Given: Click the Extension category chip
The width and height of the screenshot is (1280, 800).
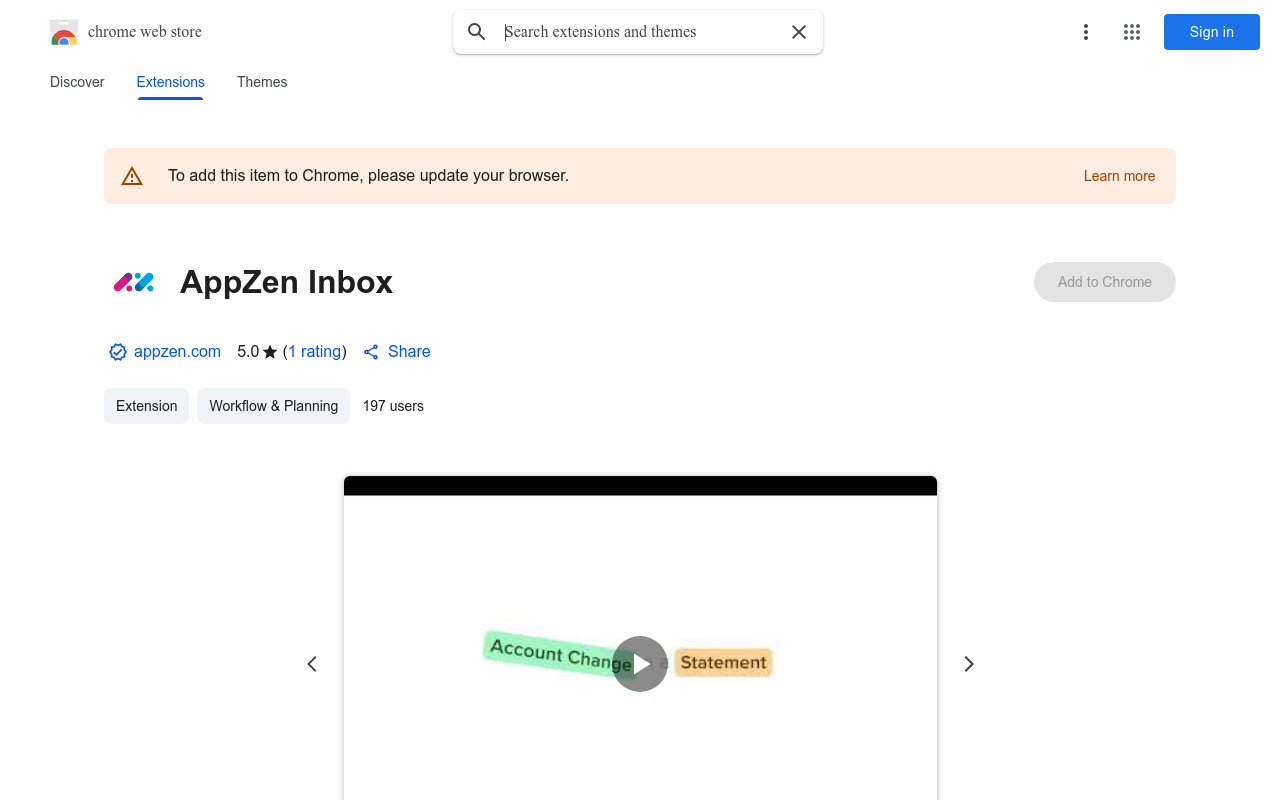Looking at the screenshot, I should [146, 406].
